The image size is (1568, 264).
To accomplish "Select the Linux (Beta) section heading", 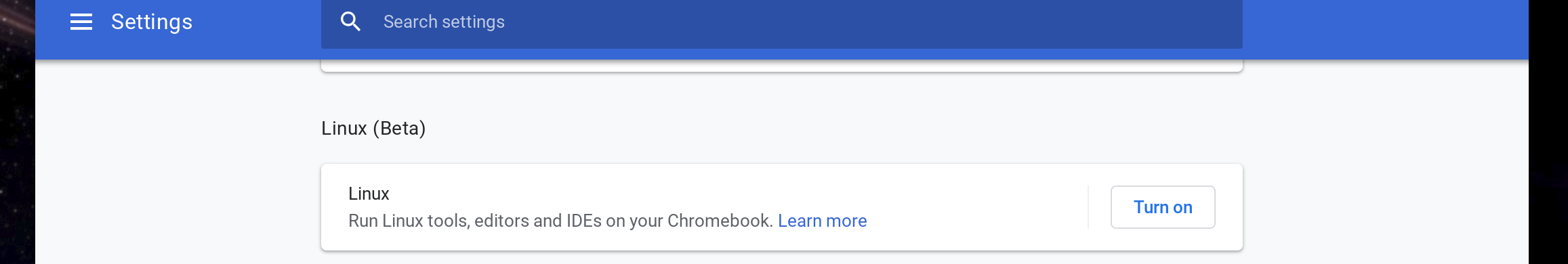I will [x=373, y=128].
